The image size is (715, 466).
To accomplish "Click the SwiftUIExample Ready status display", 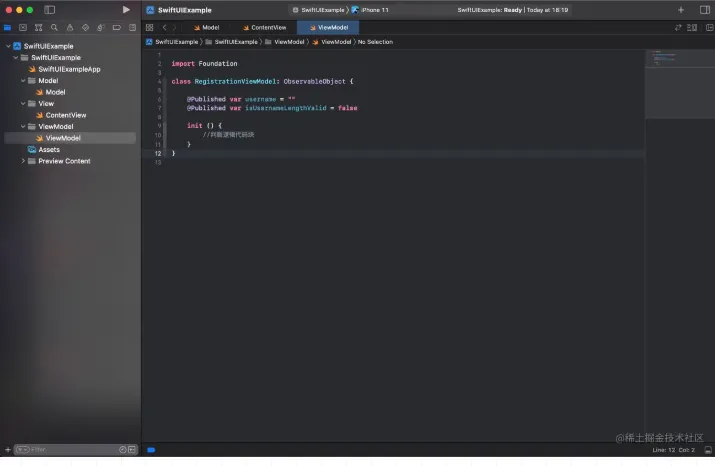I will point(513,10).
